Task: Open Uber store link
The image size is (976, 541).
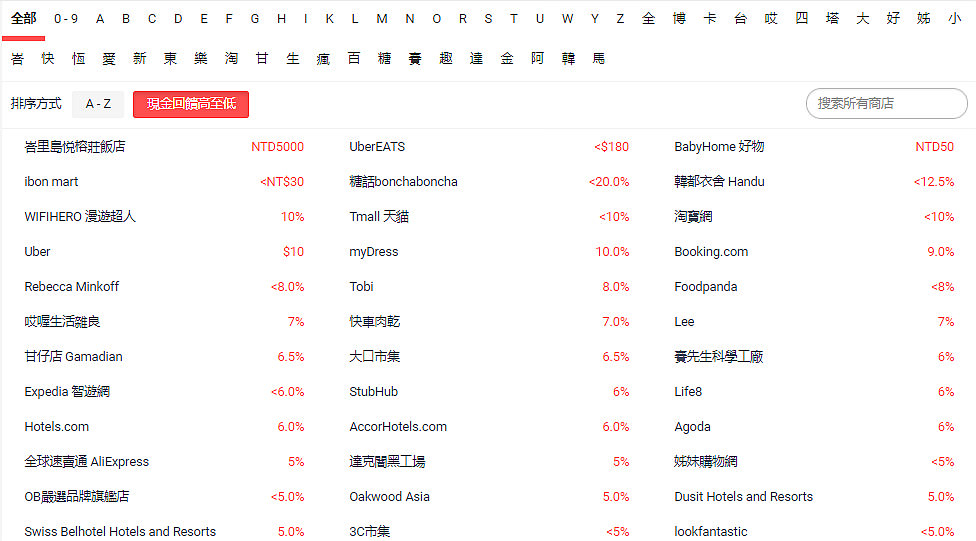Action: pyautogui.click(x=37, y=252)
